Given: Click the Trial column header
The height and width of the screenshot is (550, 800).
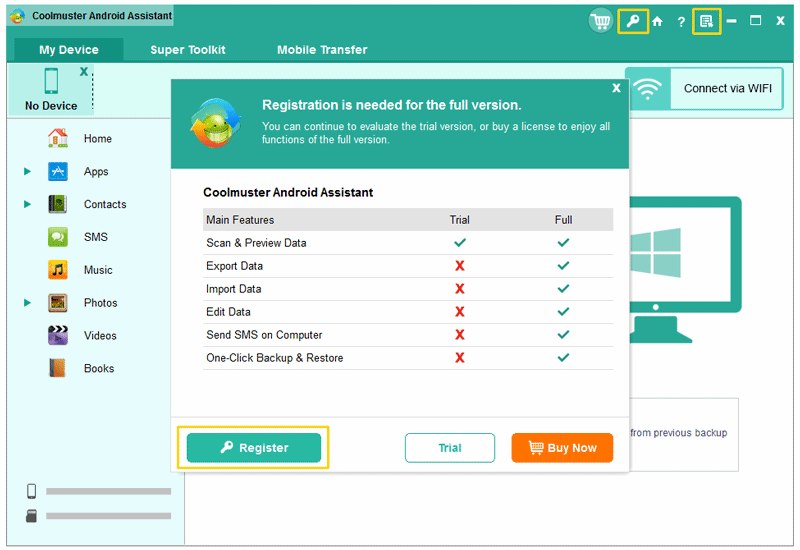Looking at the screenshot, I should 459,220.
